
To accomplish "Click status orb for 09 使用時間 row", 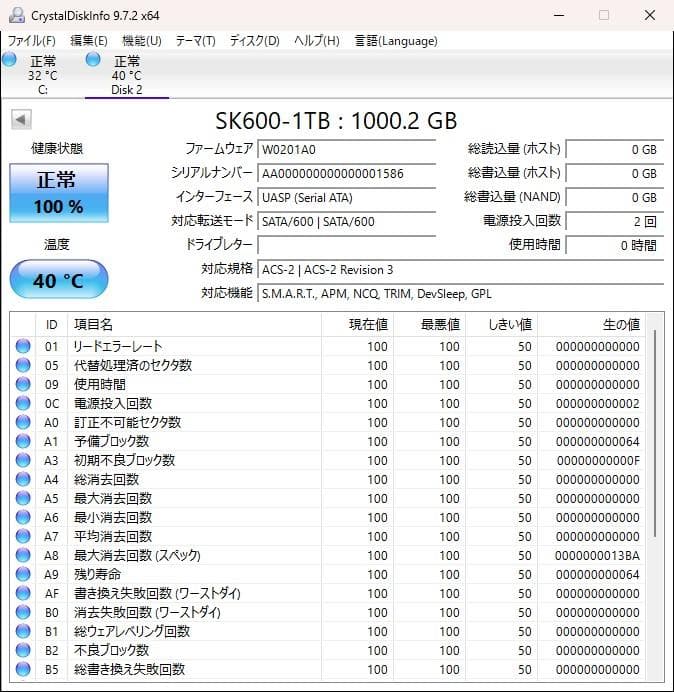I will pyautogui.click(x=23, y=384).
